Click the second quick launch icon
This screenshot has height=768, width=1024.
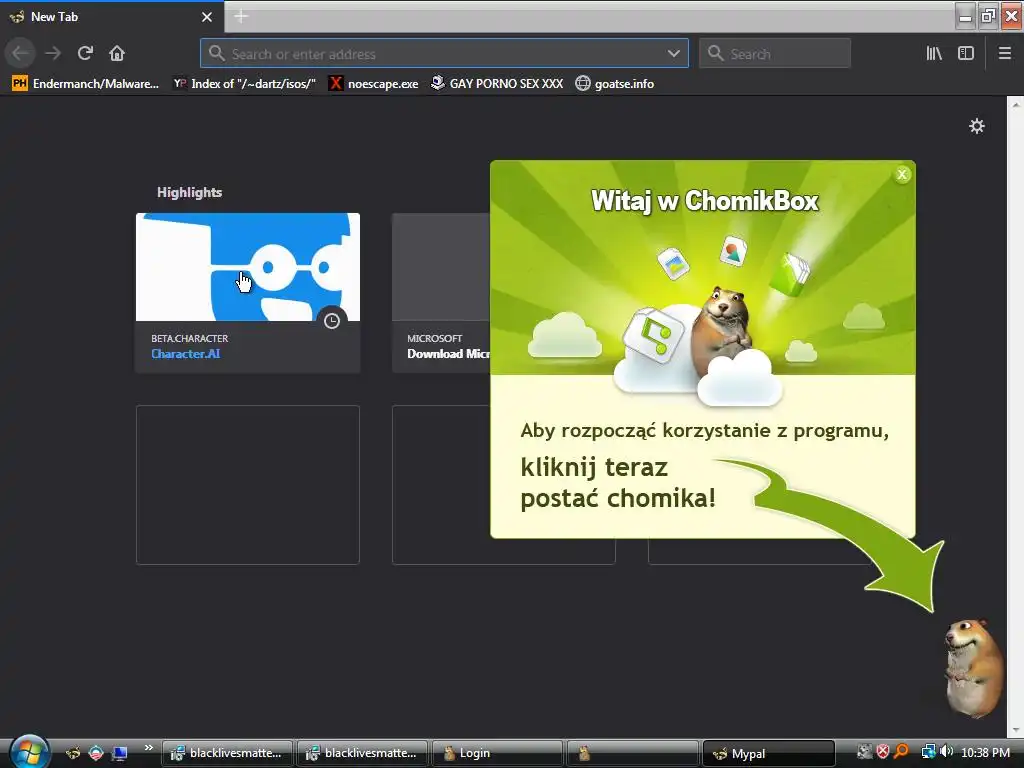point(96,753)
